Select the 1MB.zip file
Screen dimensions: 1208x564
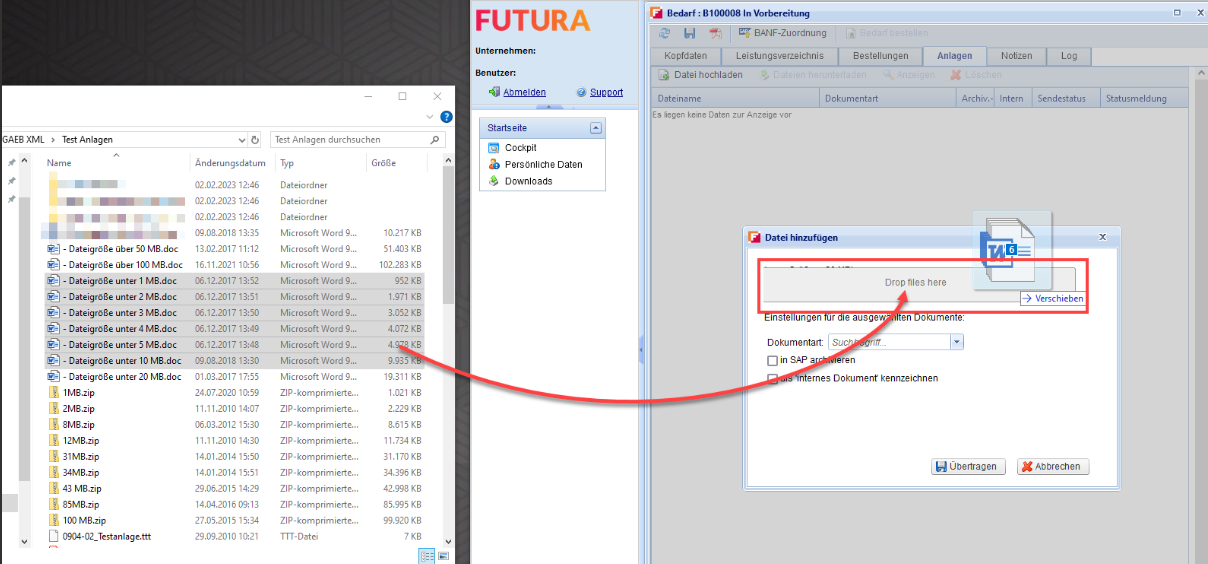click(78, 393)
